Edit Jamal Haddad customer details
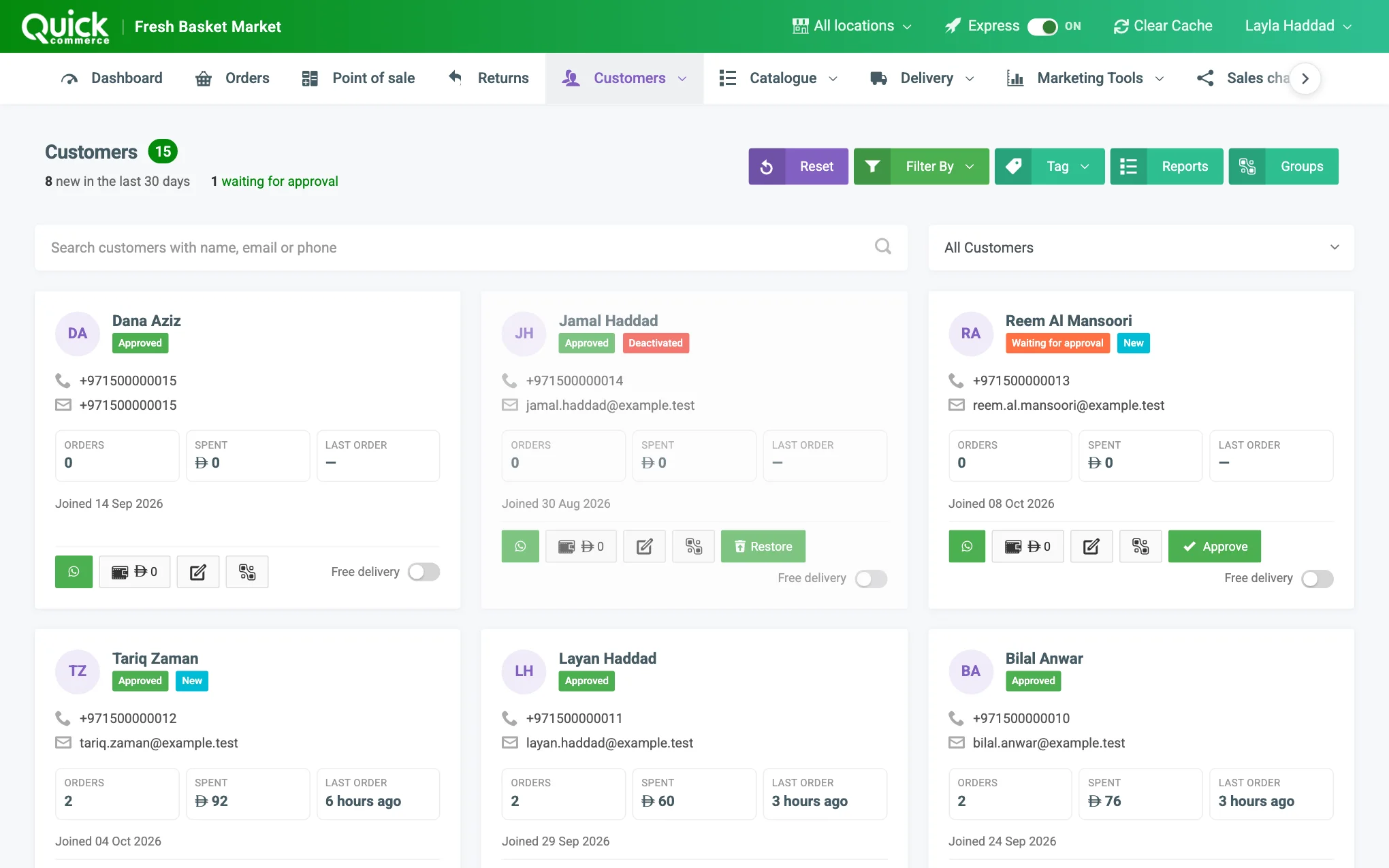Image resolution: width=1389 pixels, height=868 pixels. tap(645, 547)
